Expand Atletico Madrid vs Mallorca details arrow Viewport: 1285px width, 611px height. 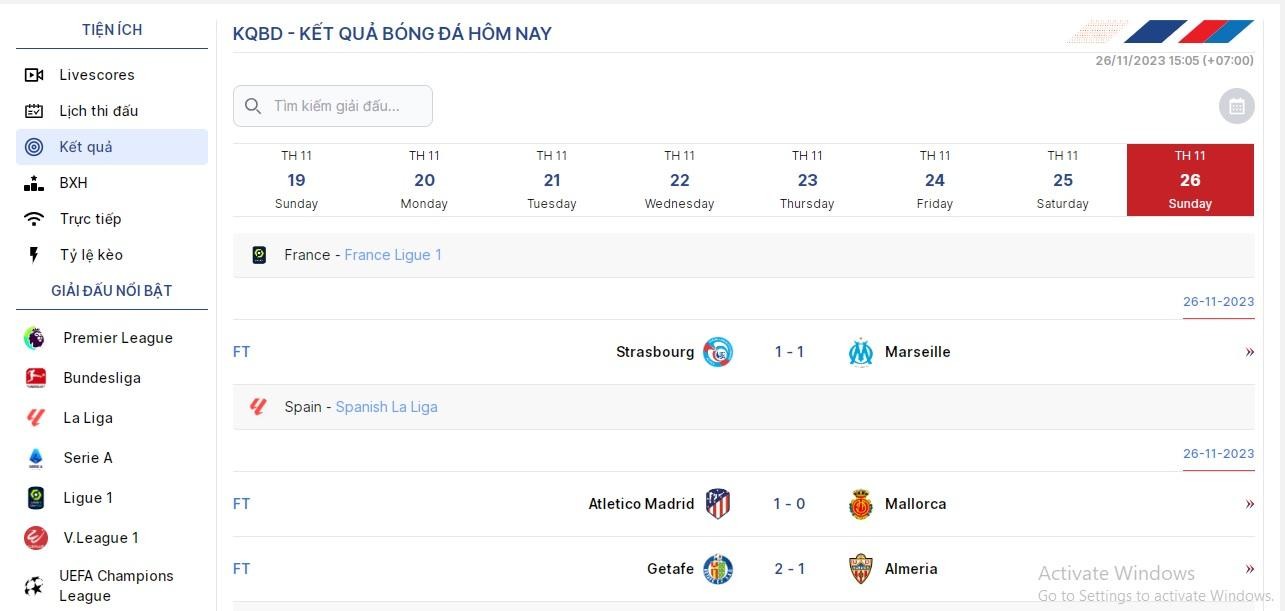(1249, 504)
